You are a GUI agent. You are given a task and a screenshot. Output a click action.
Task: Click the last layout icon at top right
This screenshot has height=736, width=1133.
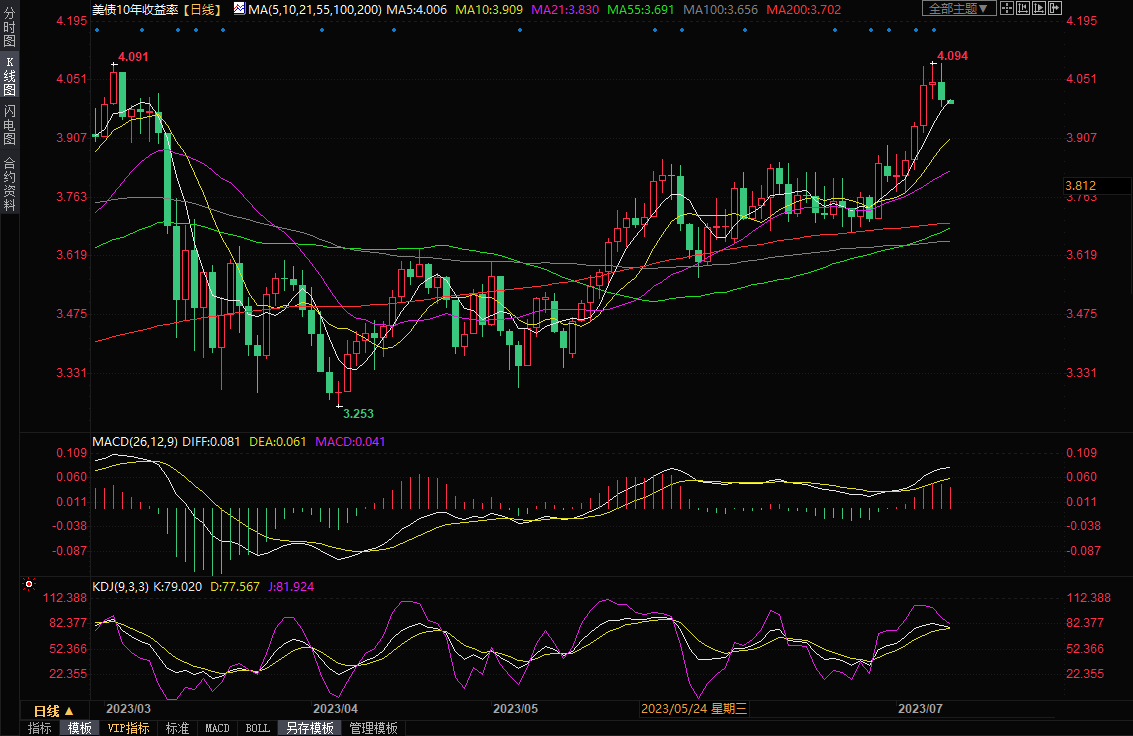(x=1053, y=9)
